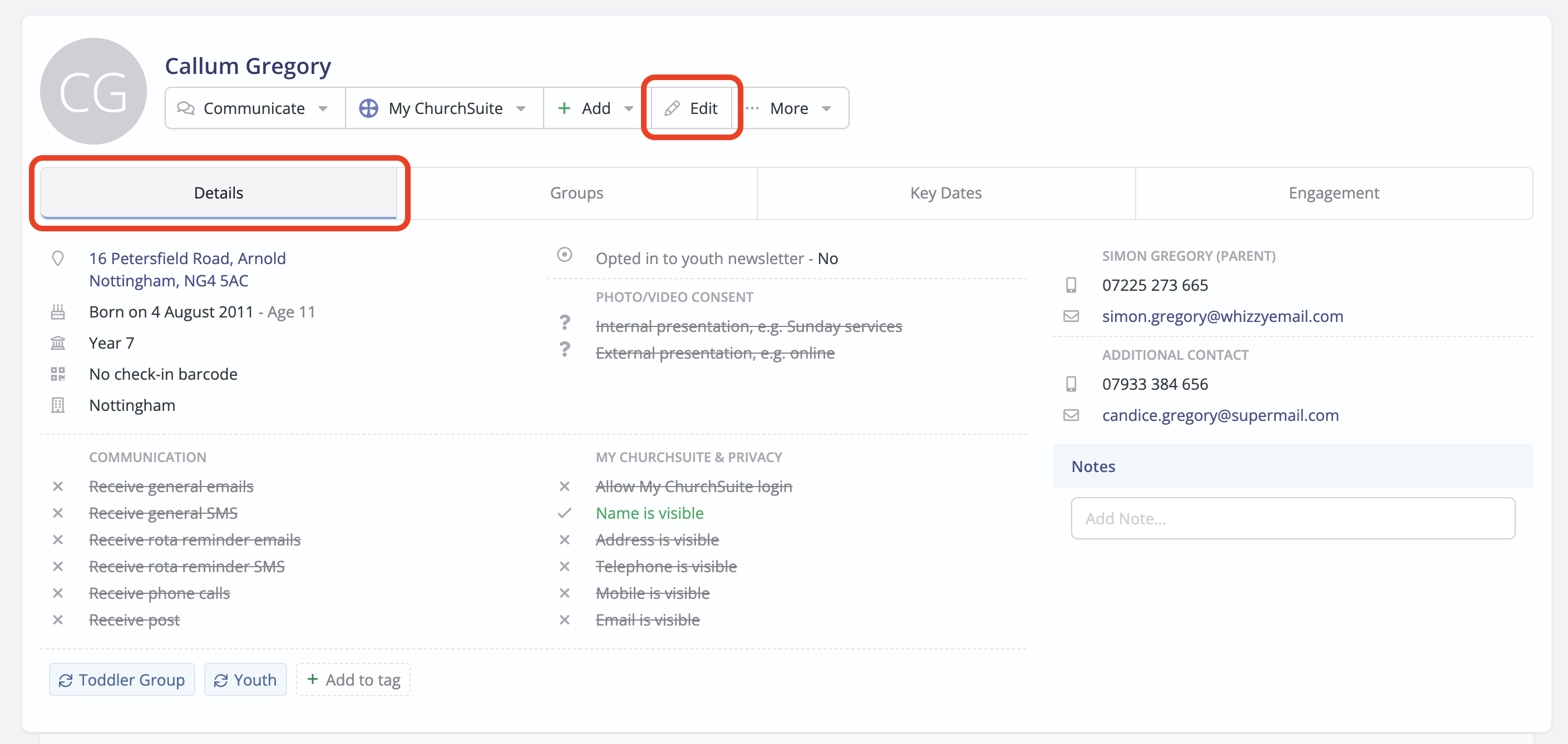
Task: Click the check-in barcode QR icon
Action: coord(58,374)
